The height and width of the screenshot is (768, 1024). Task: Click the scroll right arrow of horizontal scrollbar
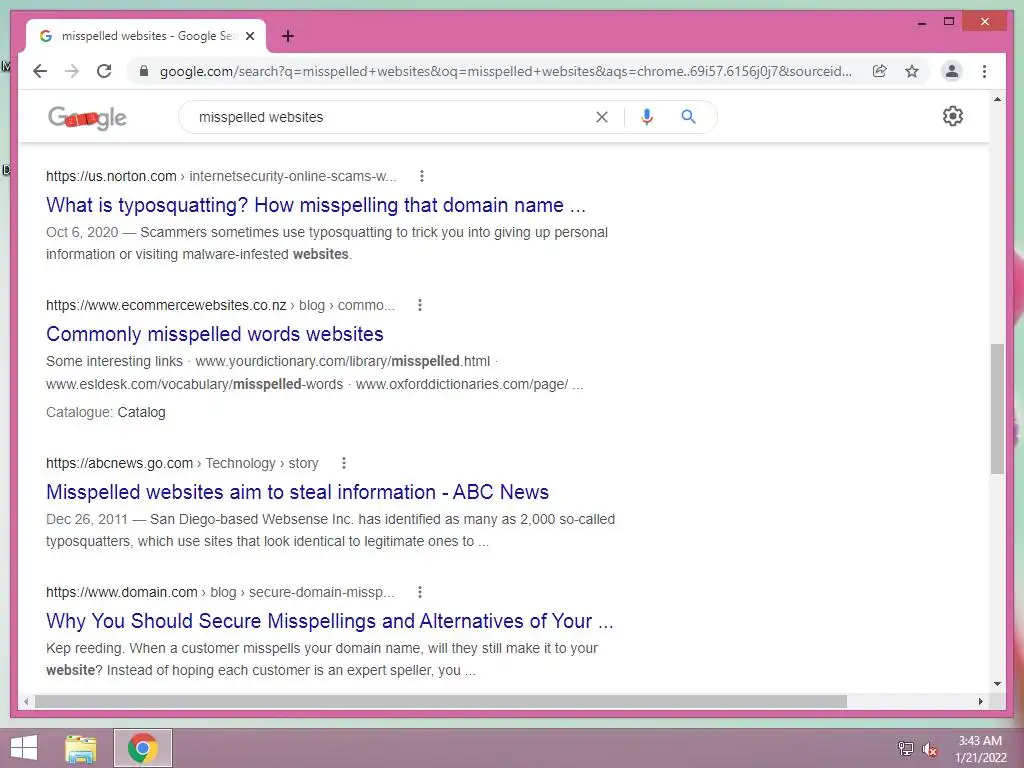coord(980,701)
